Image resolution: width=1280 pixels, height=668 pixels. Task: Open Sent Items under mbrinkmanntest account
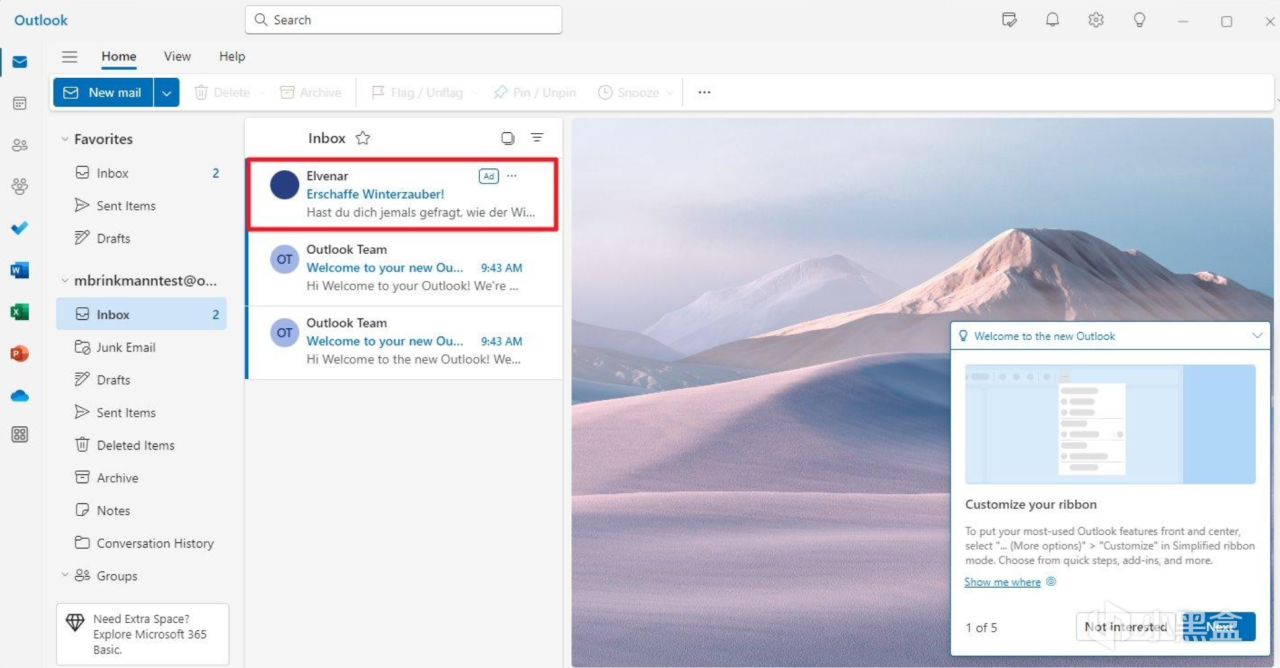(141, 412)
